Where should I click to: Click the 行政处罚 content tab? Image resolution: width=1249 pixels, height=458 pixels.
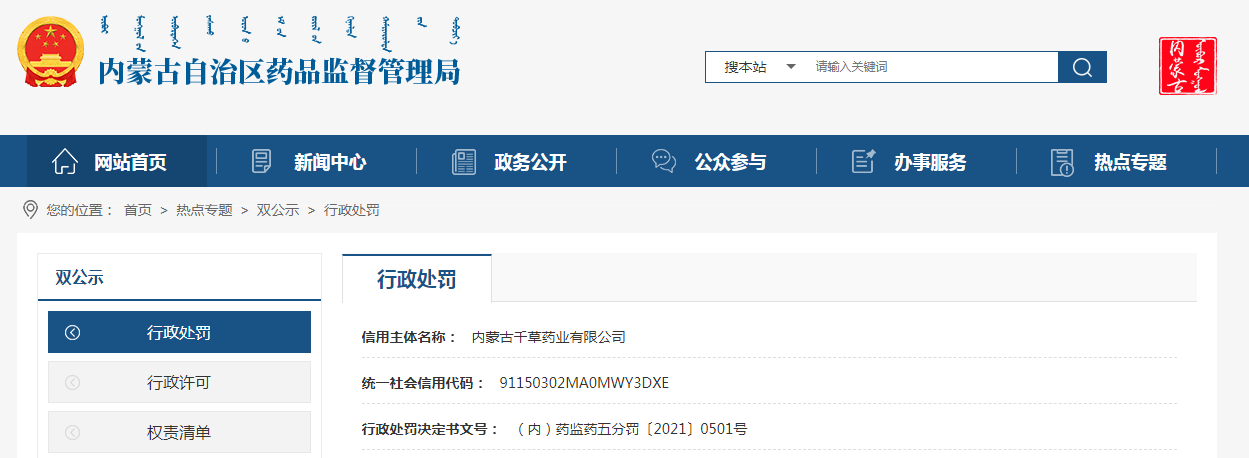(417, 279)
